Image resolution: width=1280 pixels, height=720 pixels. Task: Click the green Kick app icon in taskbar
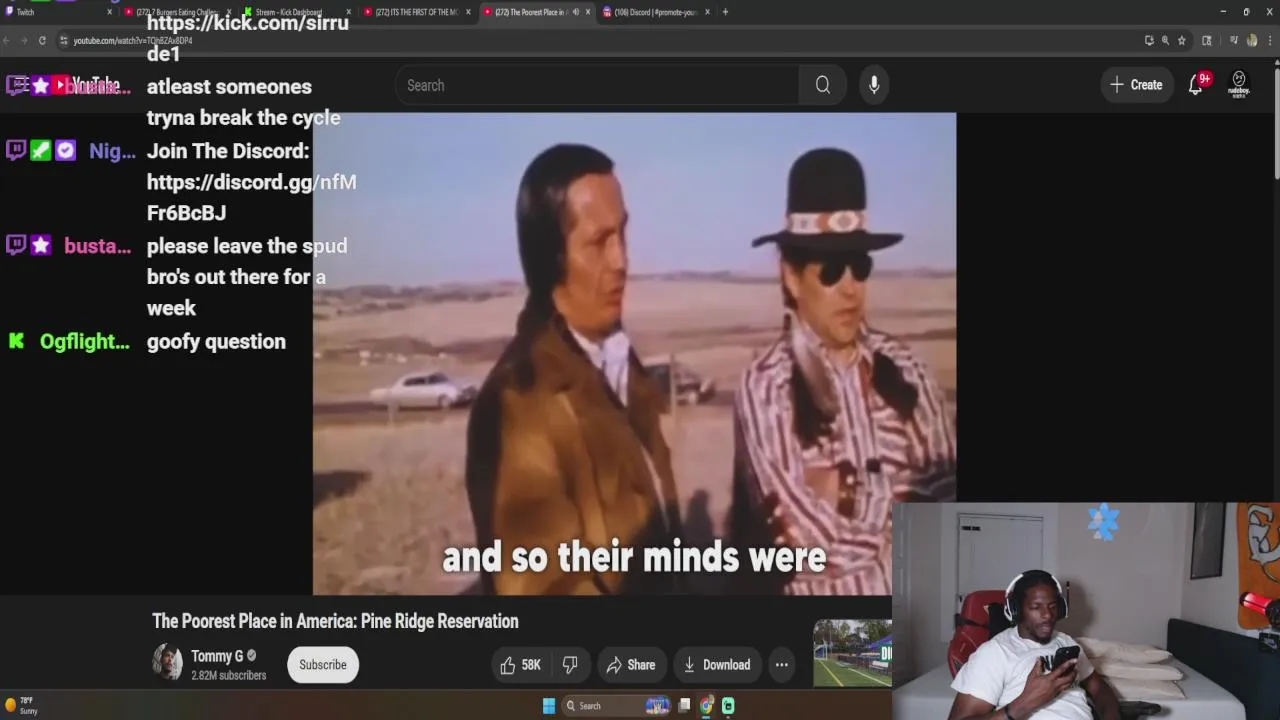[728, 706]
